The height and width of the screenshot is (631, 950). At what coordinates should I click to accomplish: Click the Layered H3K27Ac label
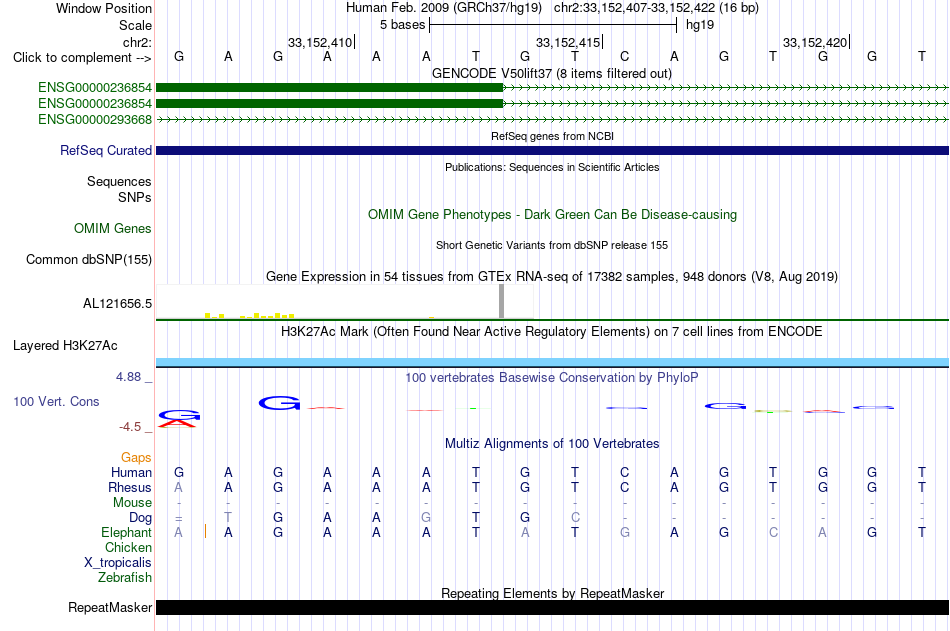pos(65,346)
